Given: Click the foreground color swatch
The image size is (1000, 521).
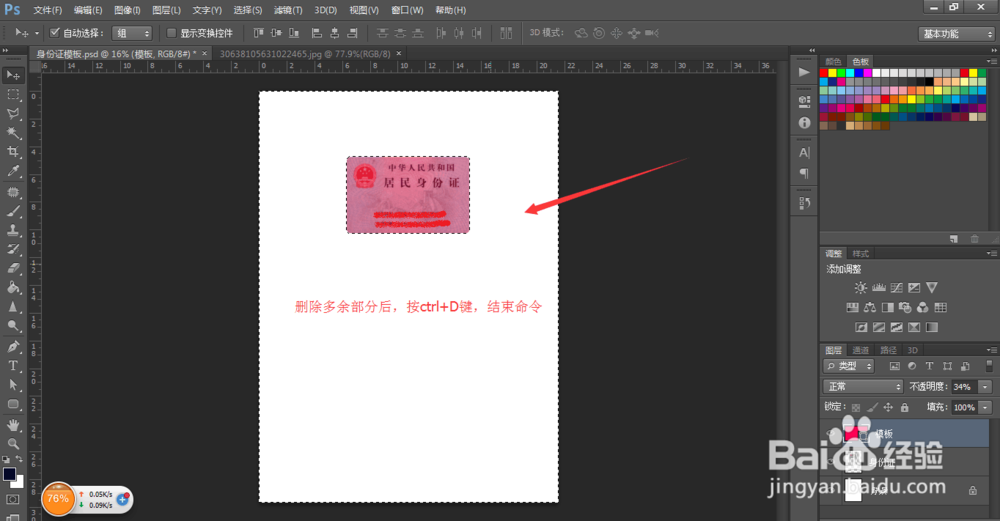Looking at the screenshot, I should (9, 474).
